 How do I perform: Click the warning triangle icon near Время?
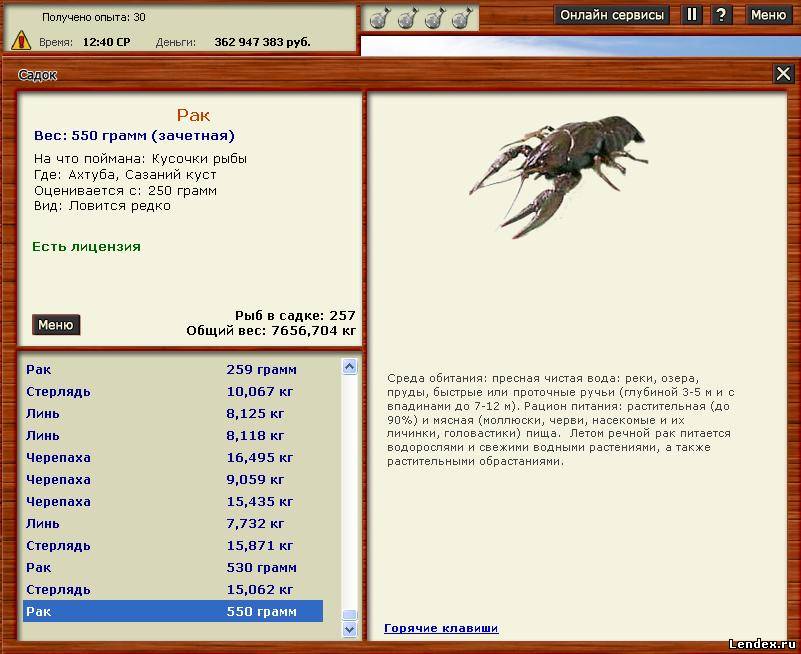tap(21, 40)
